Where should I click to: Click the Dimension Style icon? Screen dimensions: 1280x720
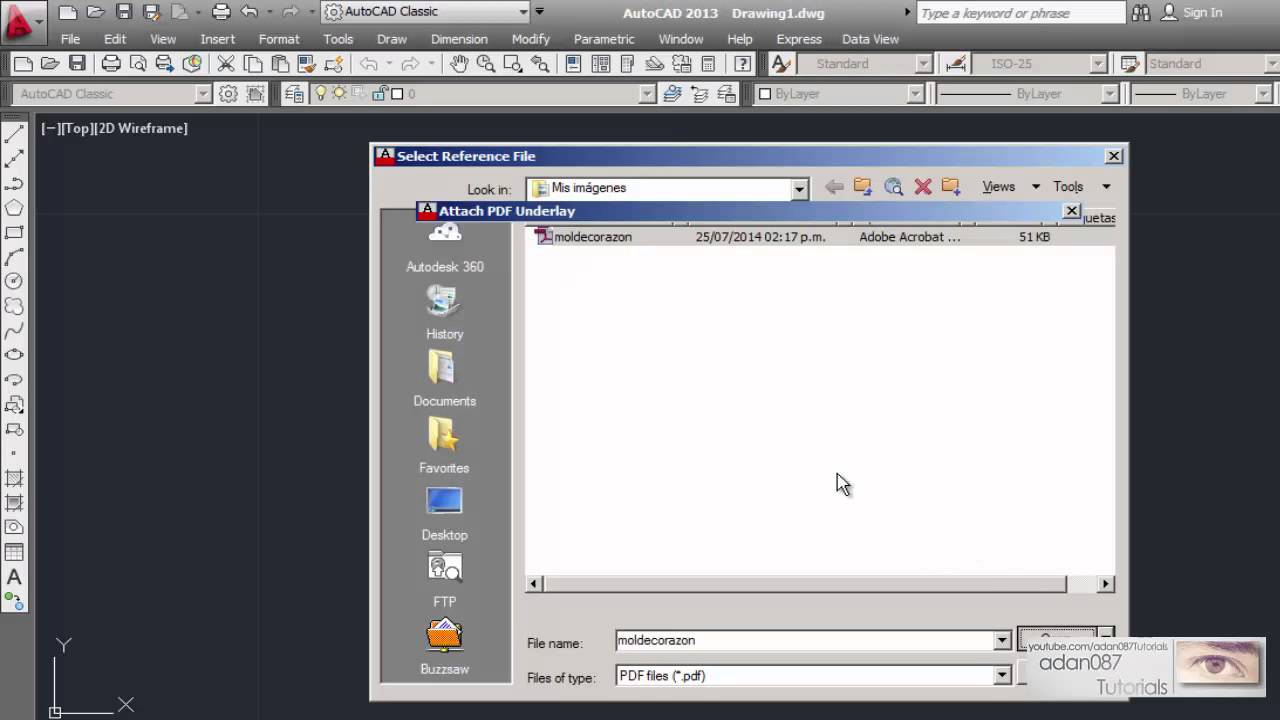pos(956,64)
